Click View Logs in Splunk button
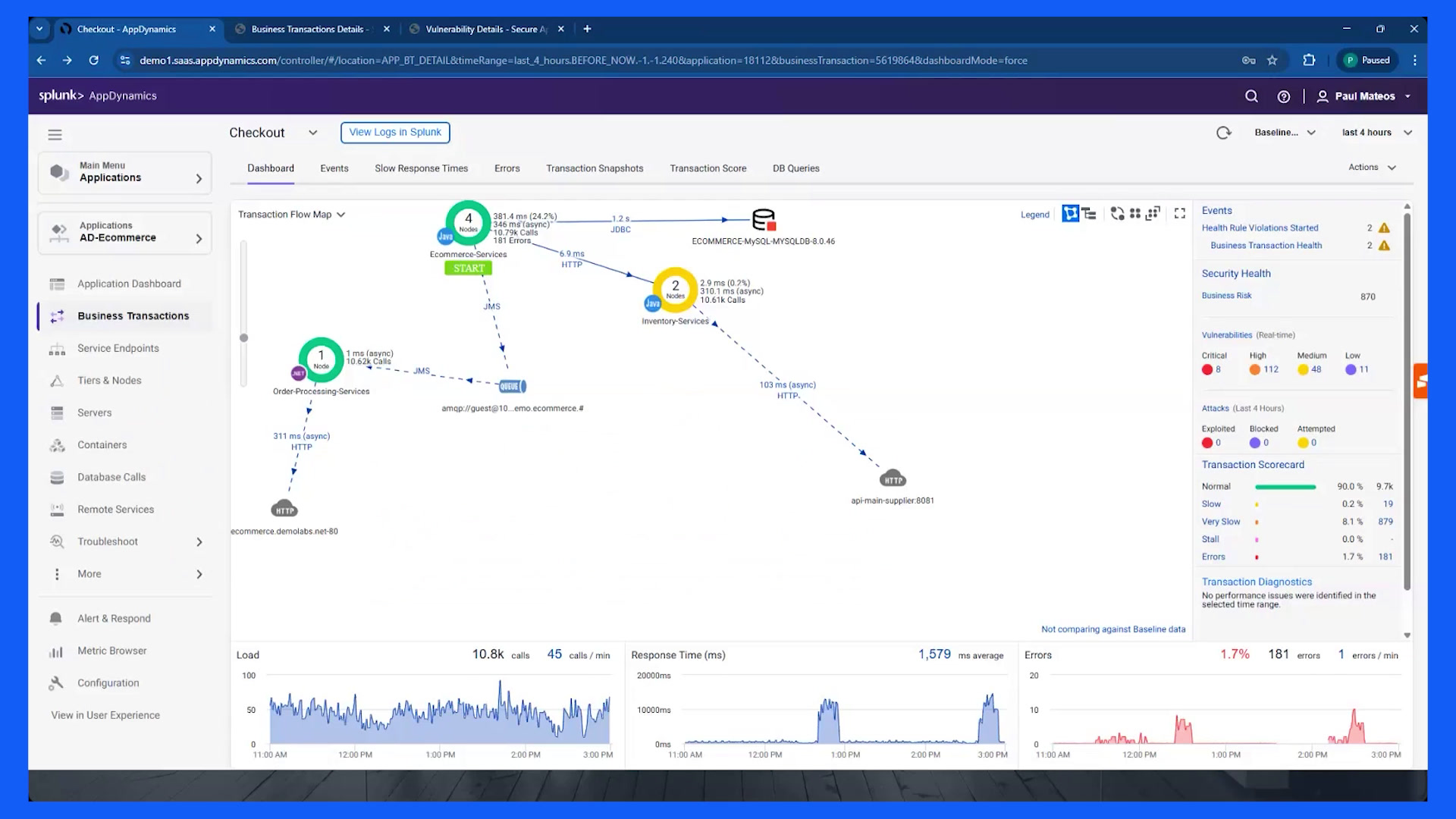 (395, 133)
